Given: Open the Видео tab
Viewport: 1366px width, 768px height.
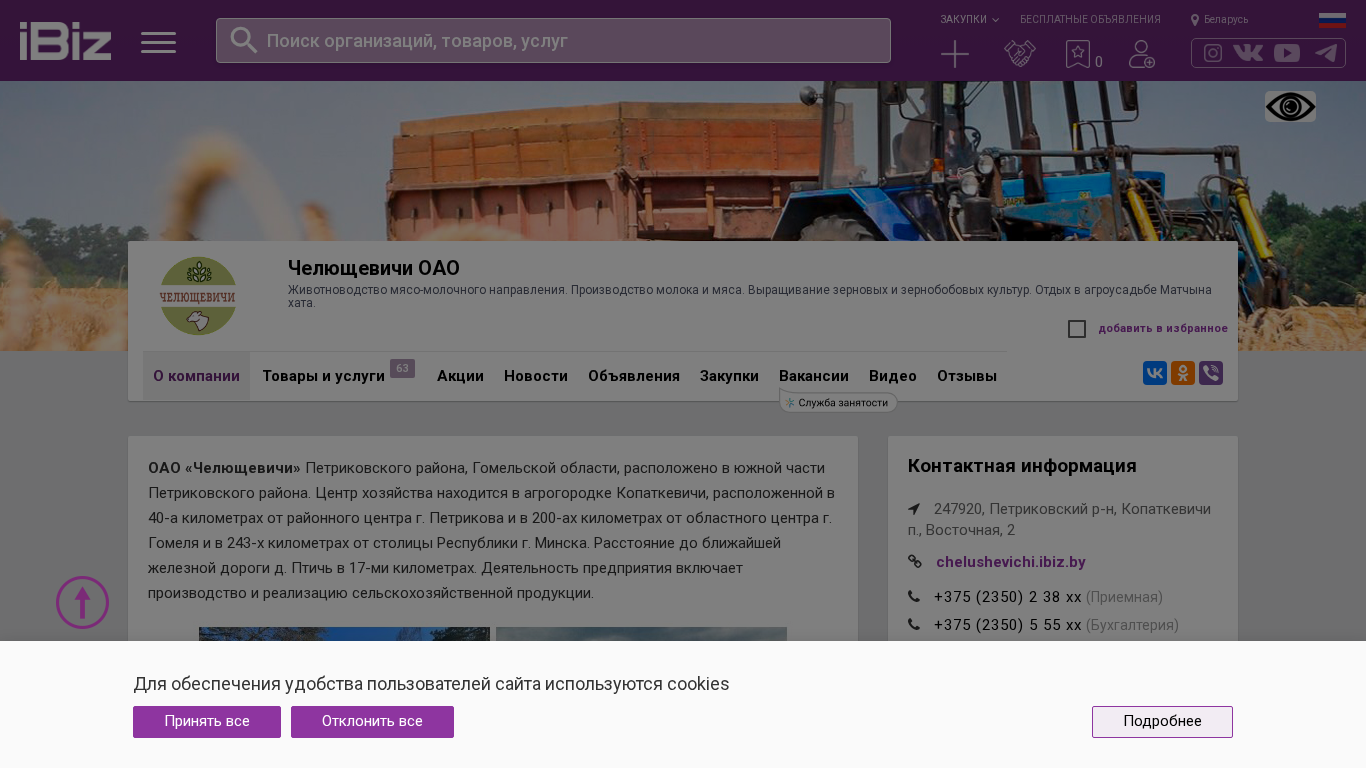Looking at the screenshot, I should click(893, 376).
